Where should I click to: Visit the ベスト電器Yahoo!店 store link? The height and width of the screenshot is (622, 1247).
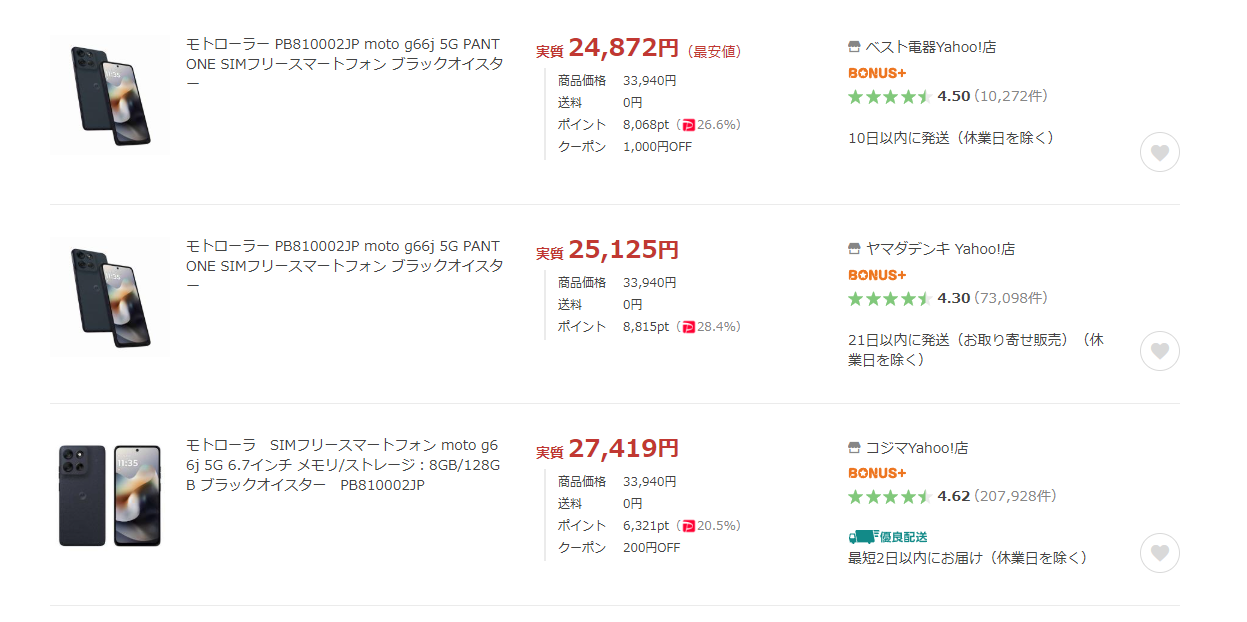click(931, 47)
